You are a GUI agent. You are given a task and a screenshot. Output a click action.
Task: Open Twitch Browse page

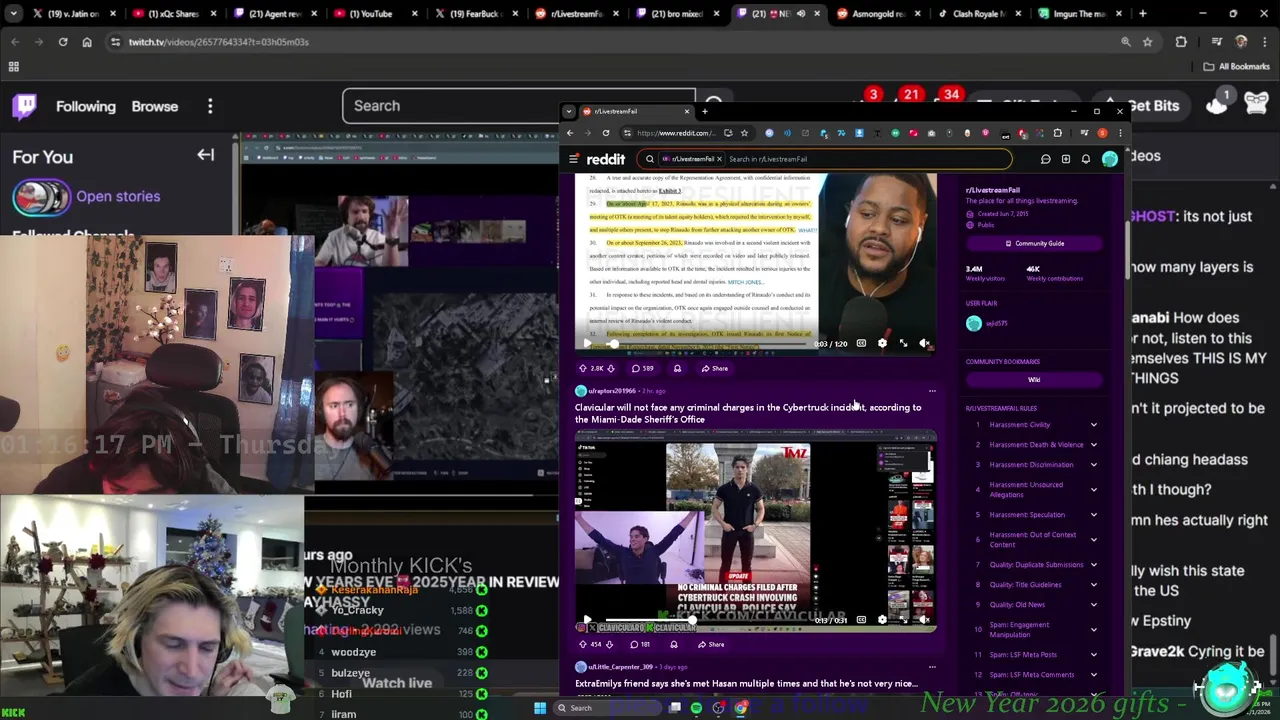(155, 106)
